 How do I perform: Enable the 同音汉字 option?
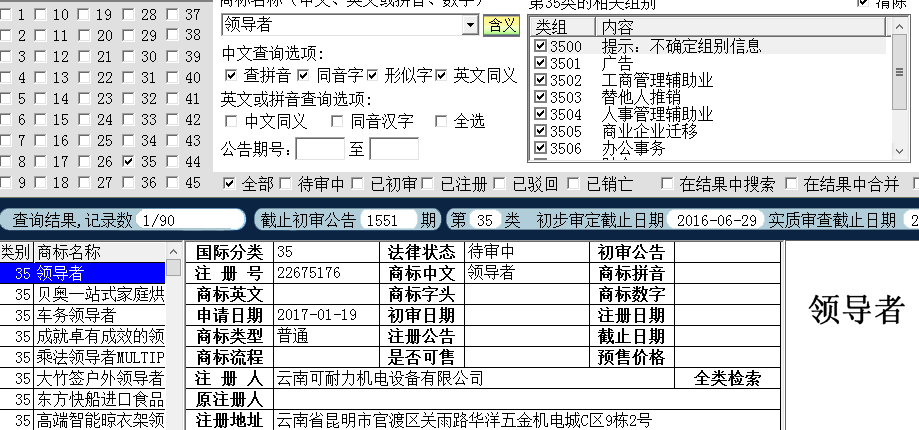point(337,121)
